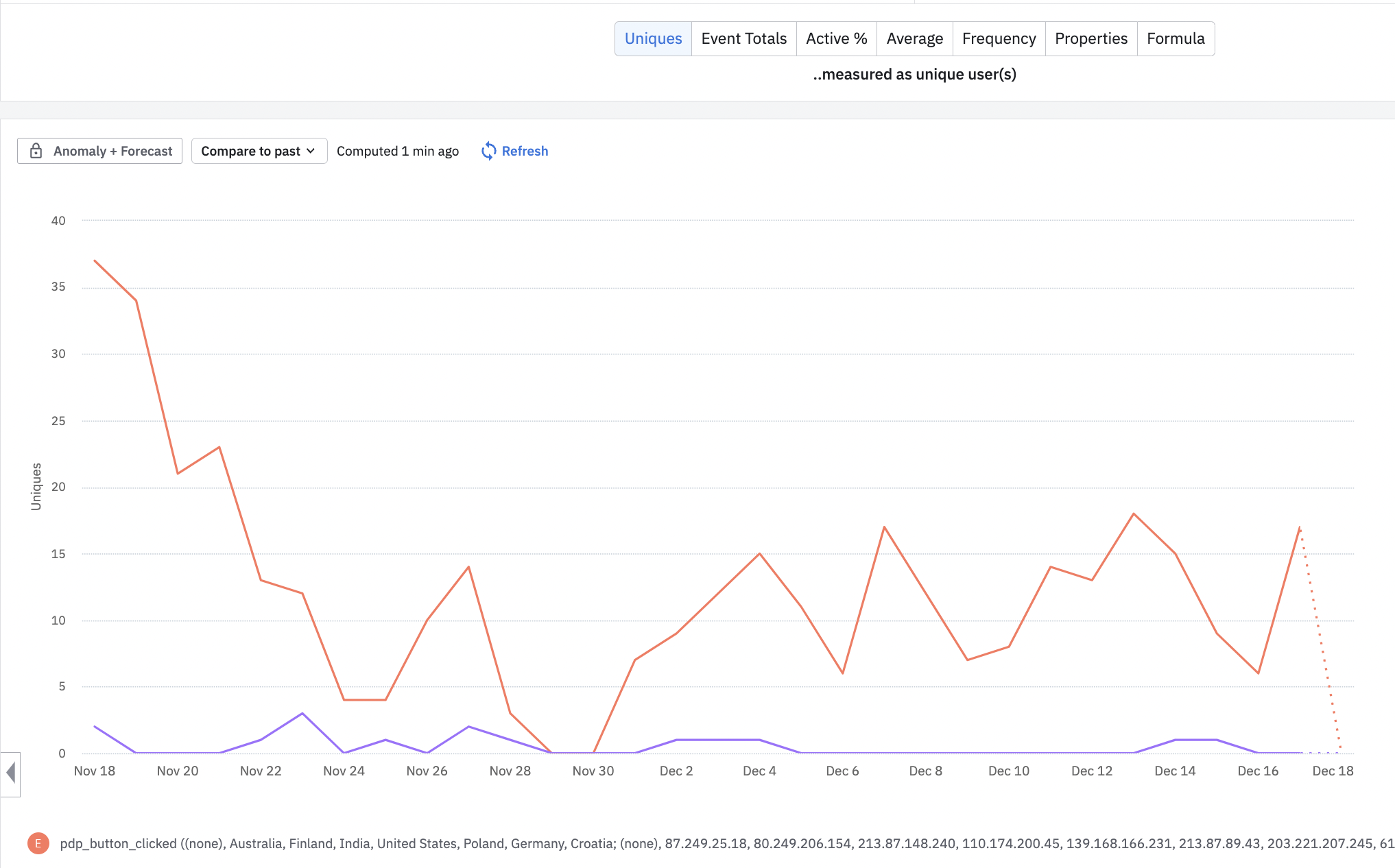1395x868 pixels.
Task: Open the Frequency tab
Action: 999,38
